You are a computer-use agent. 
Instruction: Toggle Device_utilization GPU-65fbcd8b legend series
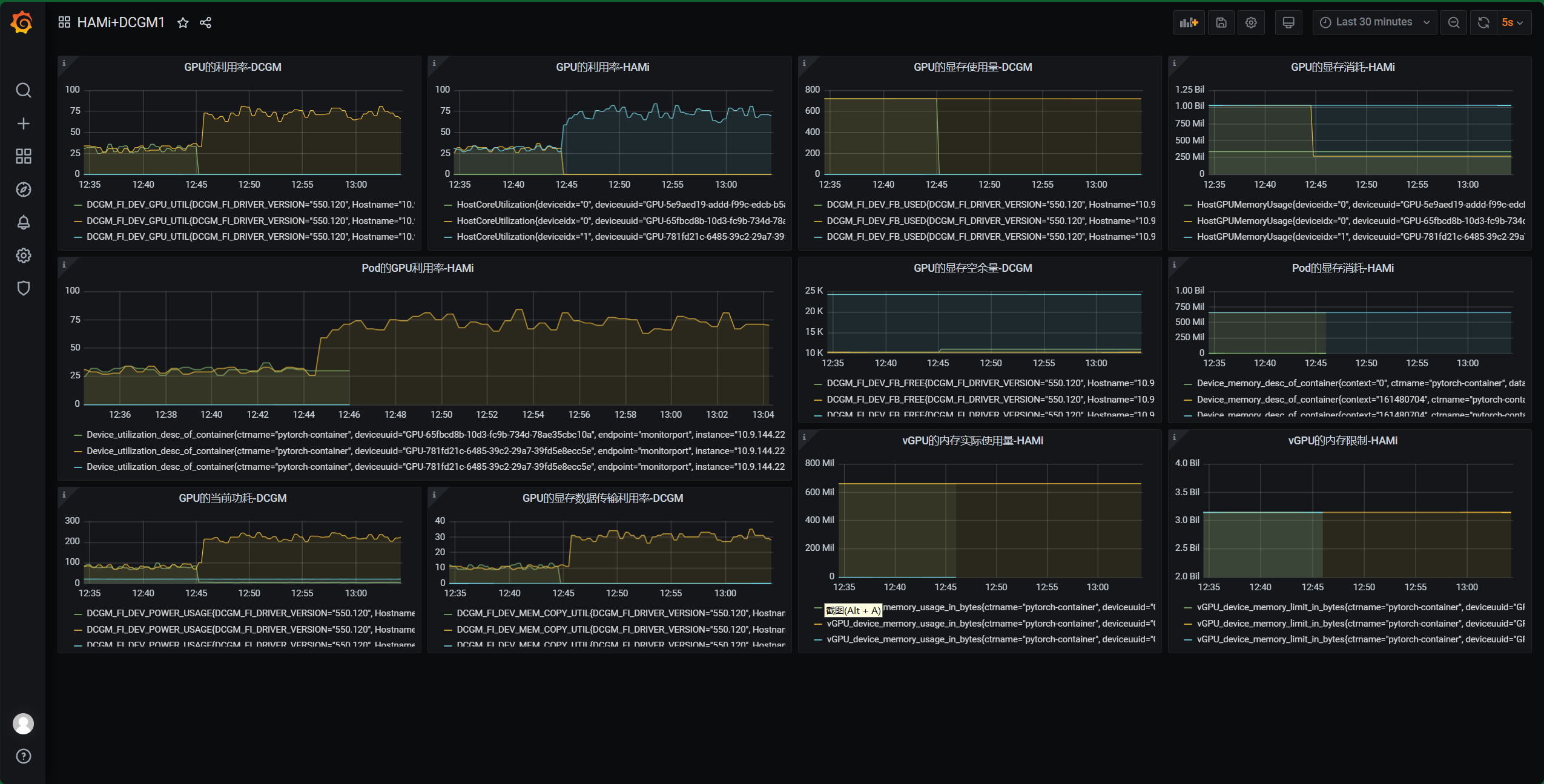435,435
